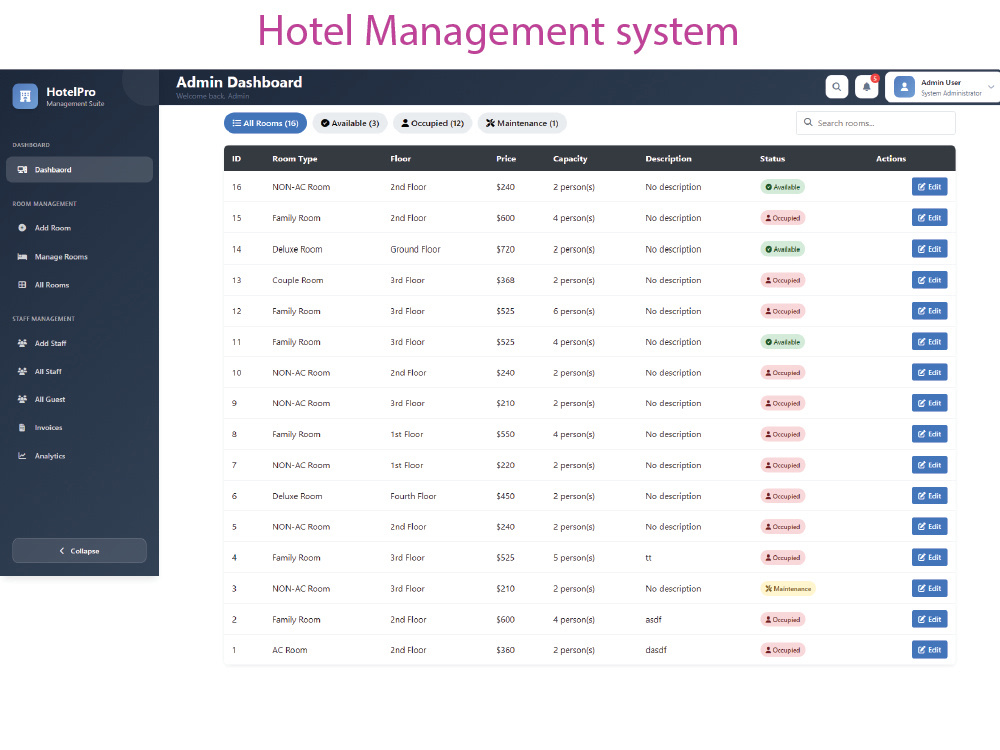Collapse the sidebar with Collapse button
Image resolution: width=1000 pixels, height=750 pixels.
[x=79, y=550]
